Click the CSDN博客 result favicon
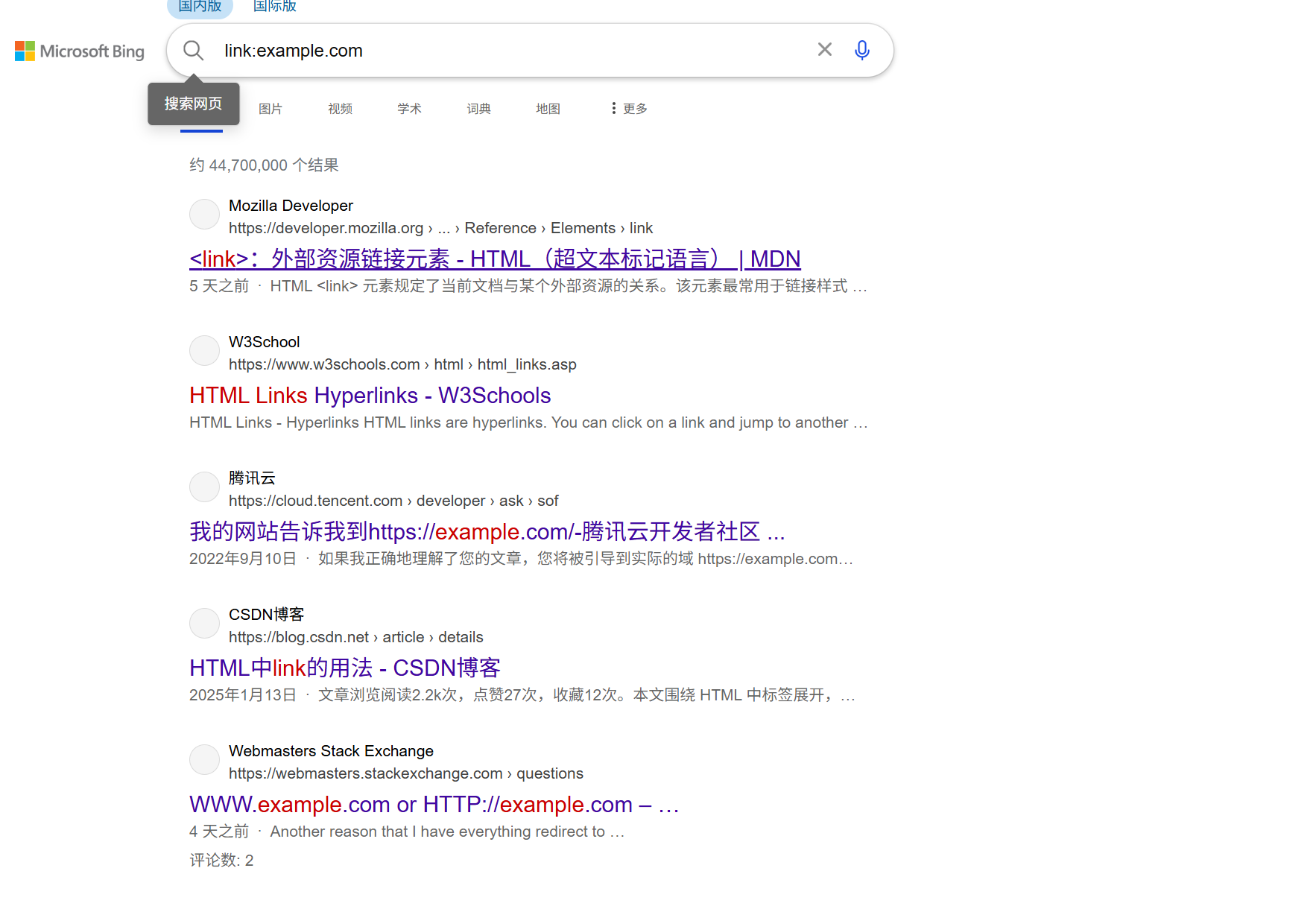The width and height of the screenshot is (1316, 912). tap(203, 623)
